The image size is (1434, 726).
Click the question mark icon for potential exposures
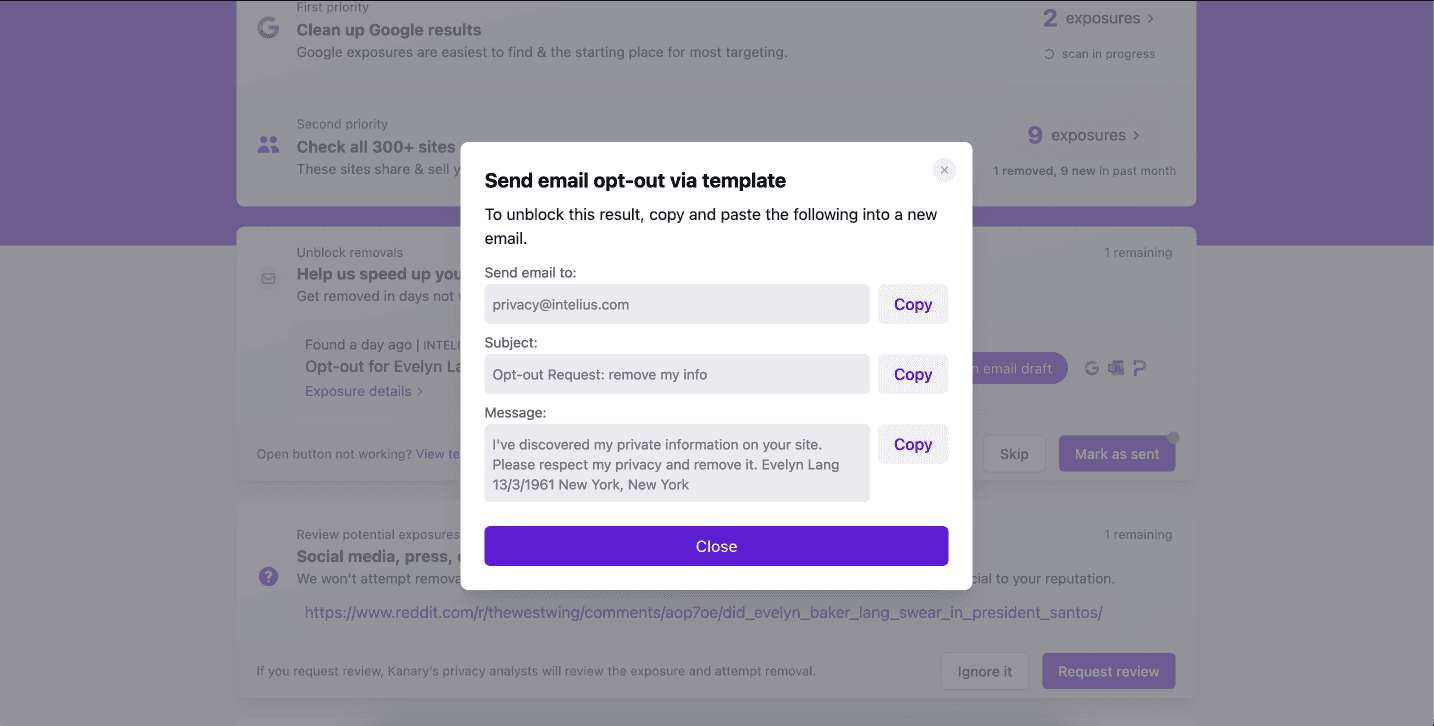click(268, 576)
